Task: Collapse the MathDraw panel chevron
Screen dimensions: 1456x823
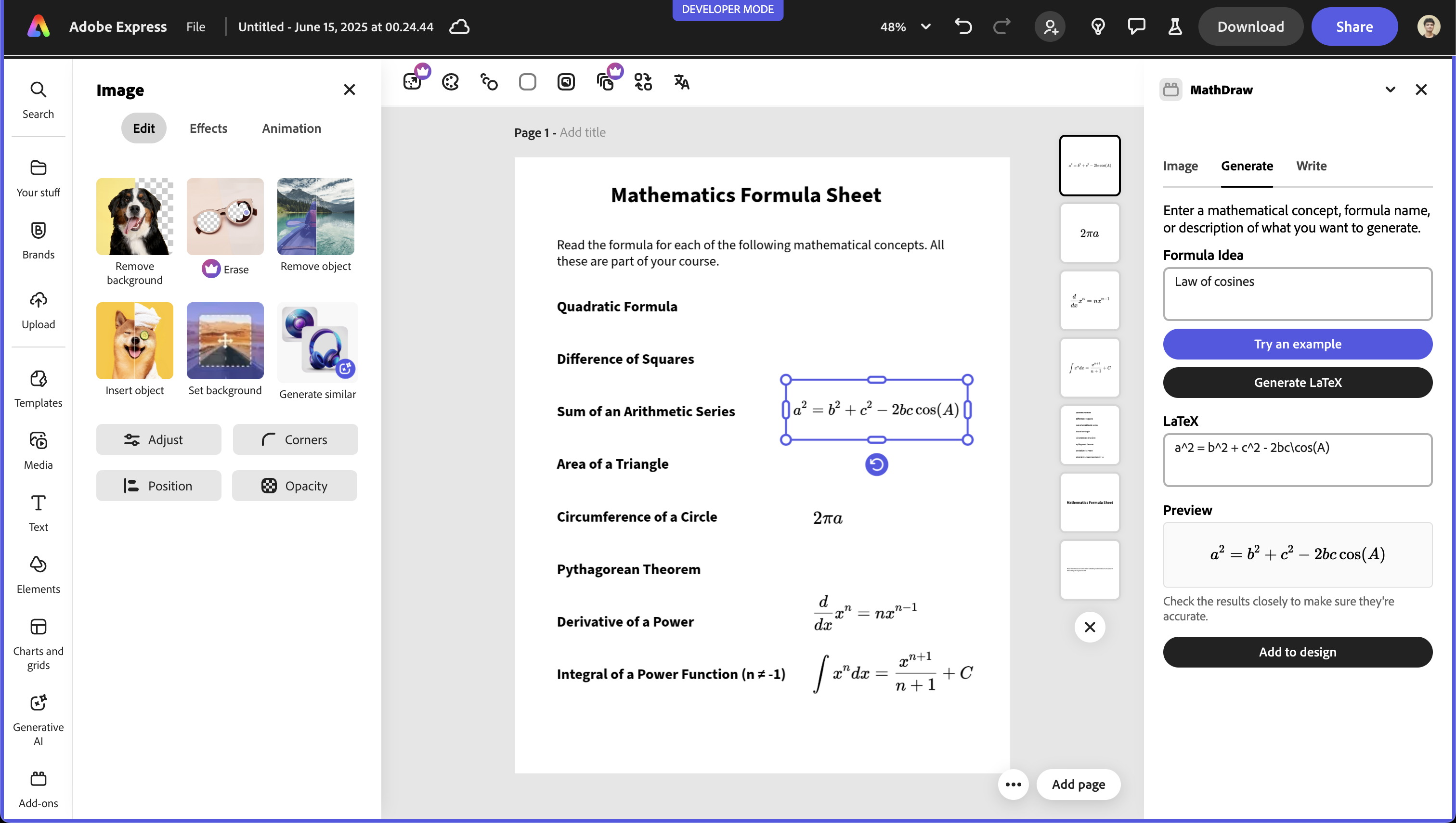Action: coord(1390,90)
